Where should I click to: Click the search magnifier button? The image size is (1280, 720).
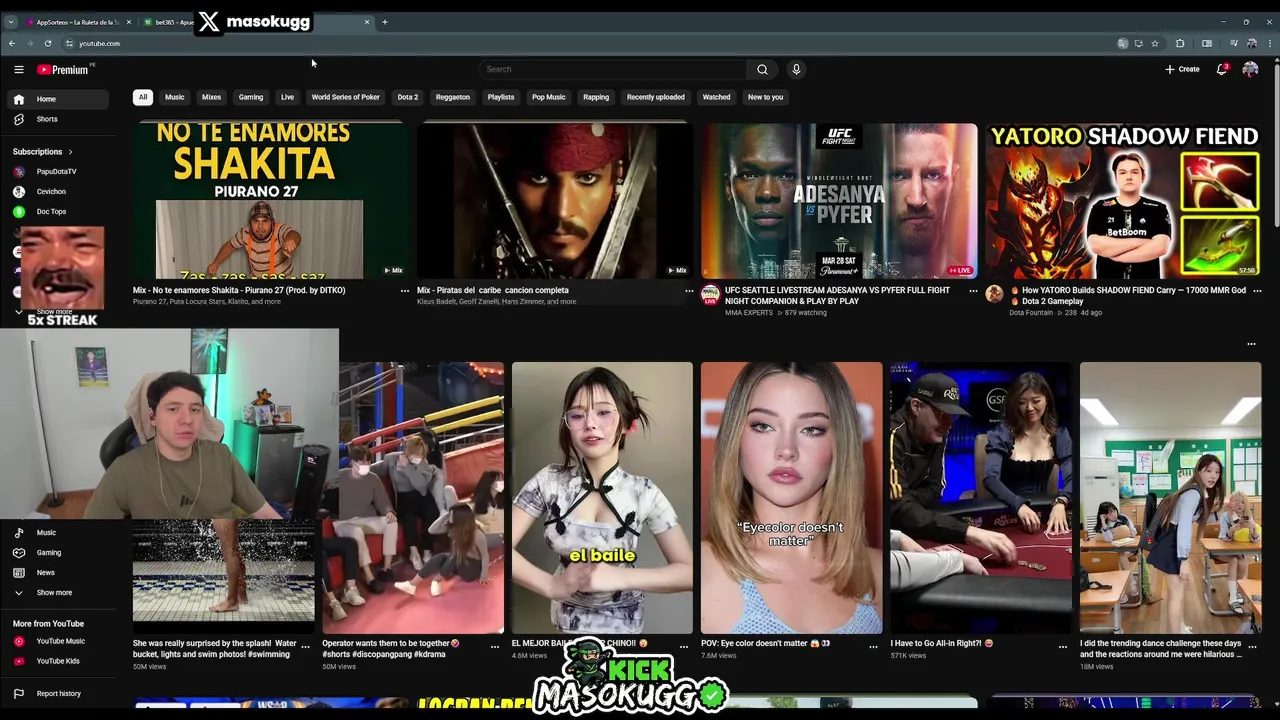762,69
